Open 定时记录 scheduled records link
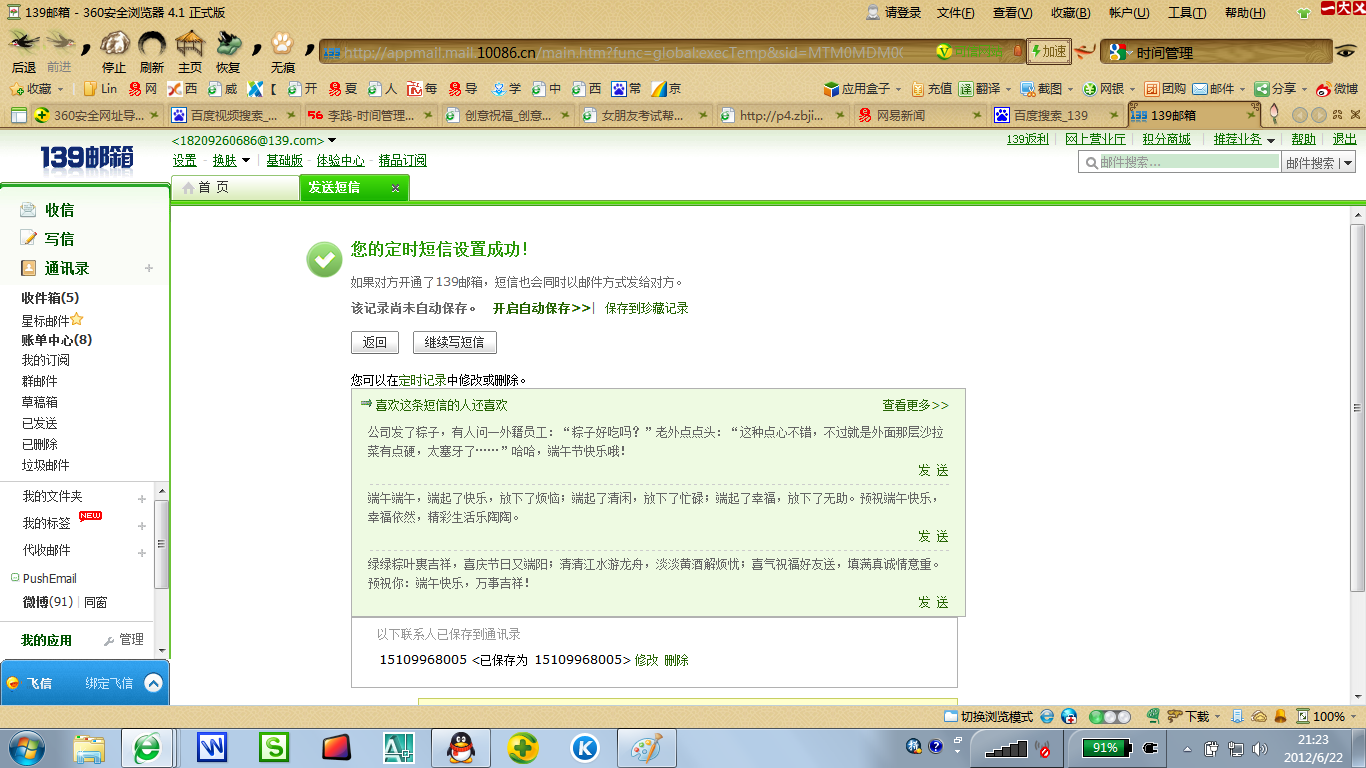Viewport: 1366px width, 768px height. [x=422, y=380]
